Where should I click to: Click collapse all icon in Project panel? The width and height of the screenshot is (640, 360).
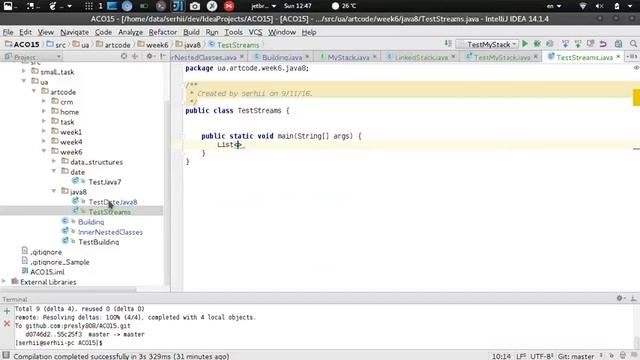point(135,56)
